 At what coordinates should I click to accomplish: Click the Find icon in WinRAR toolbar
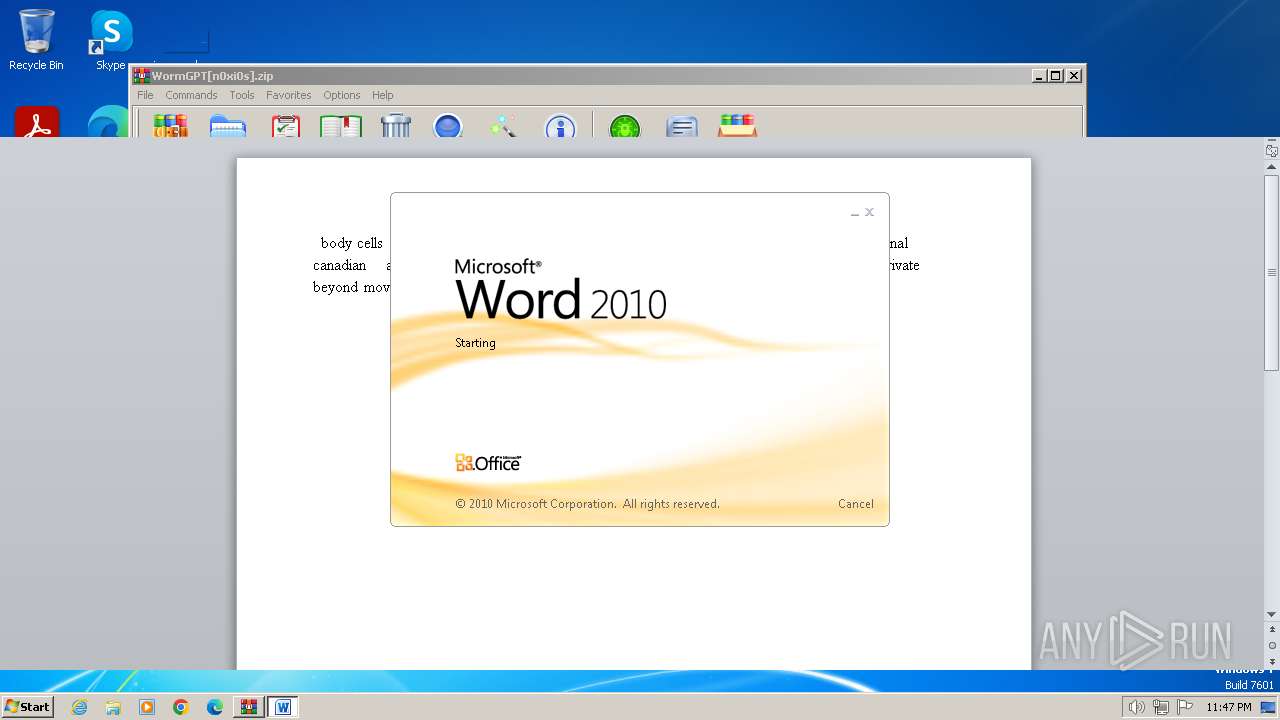[448, 125]
